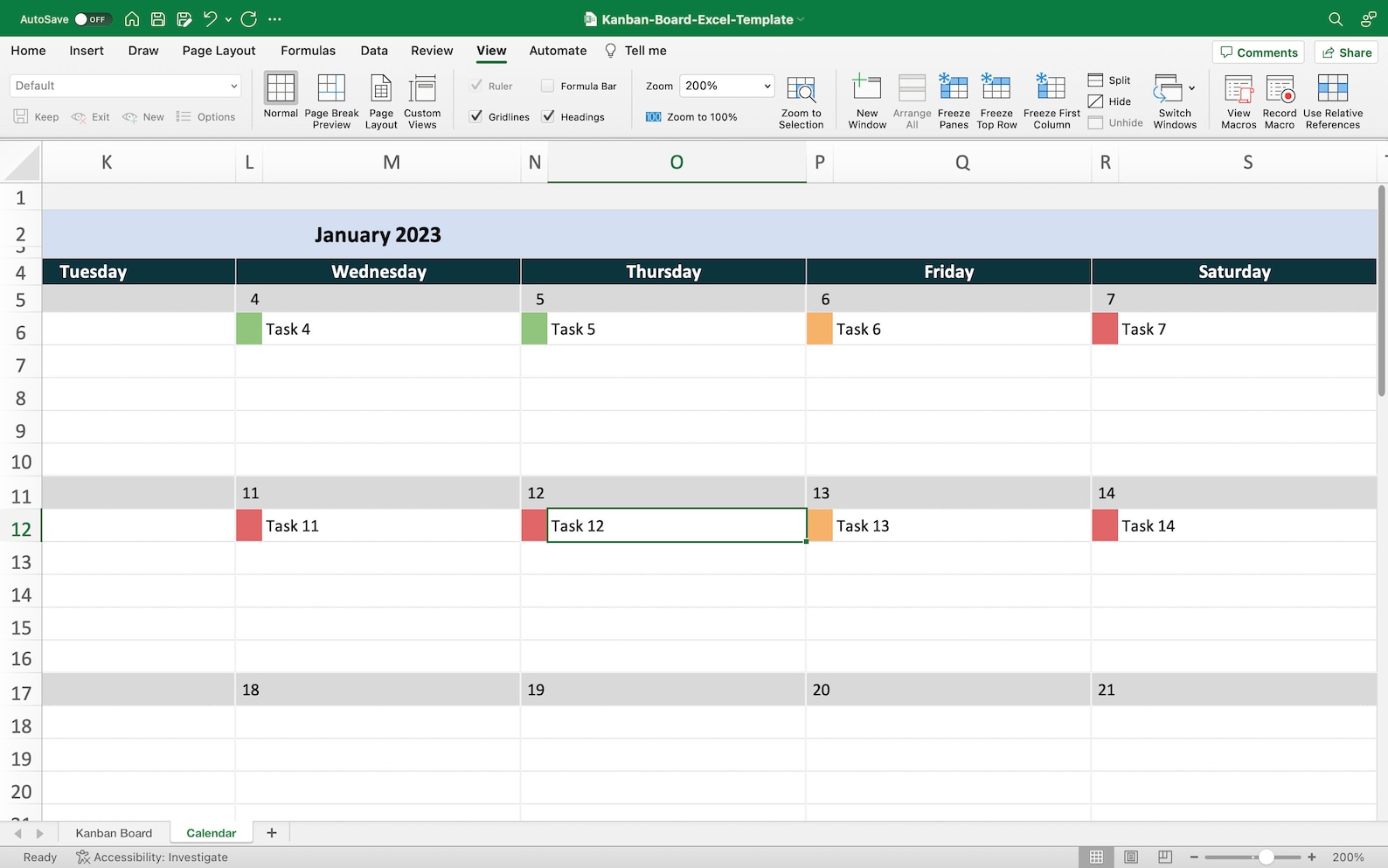The width and height of the screenshot is (1388, 868).
Task: Switch to Page Layout view in ribbon
Action: coord(381,101)
